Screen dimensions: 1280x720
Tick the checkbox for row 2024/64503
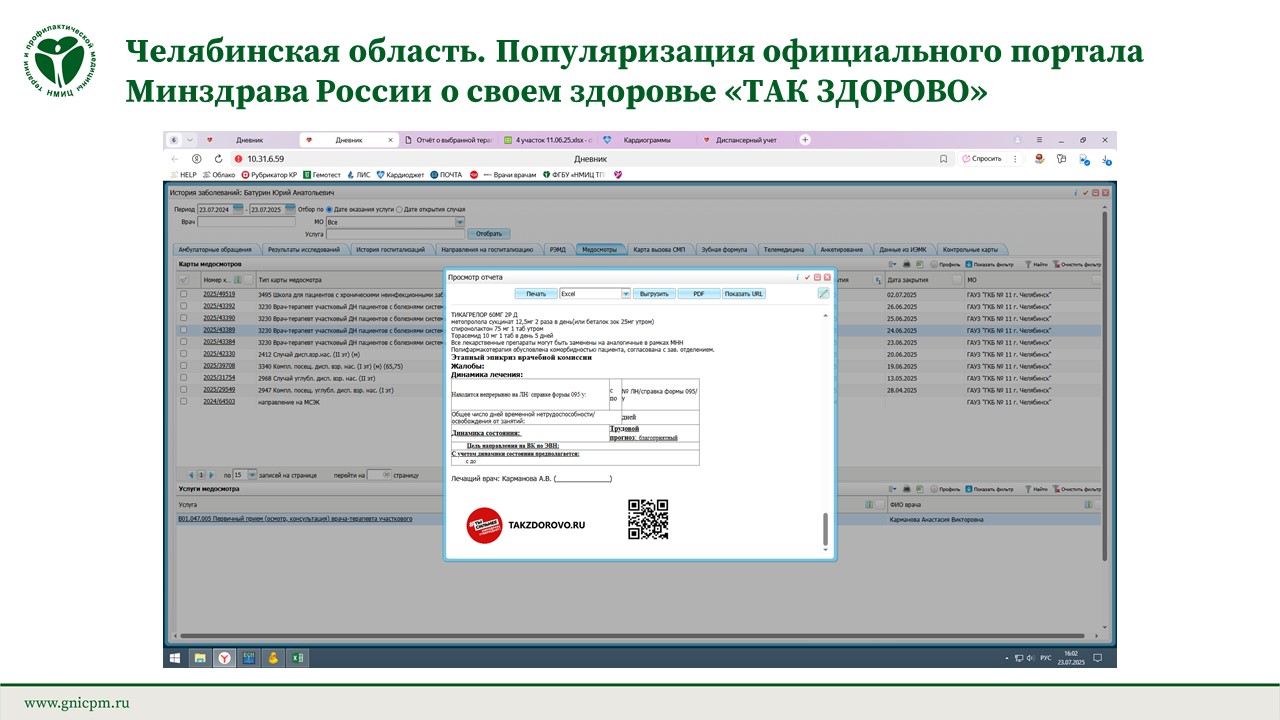183,401
